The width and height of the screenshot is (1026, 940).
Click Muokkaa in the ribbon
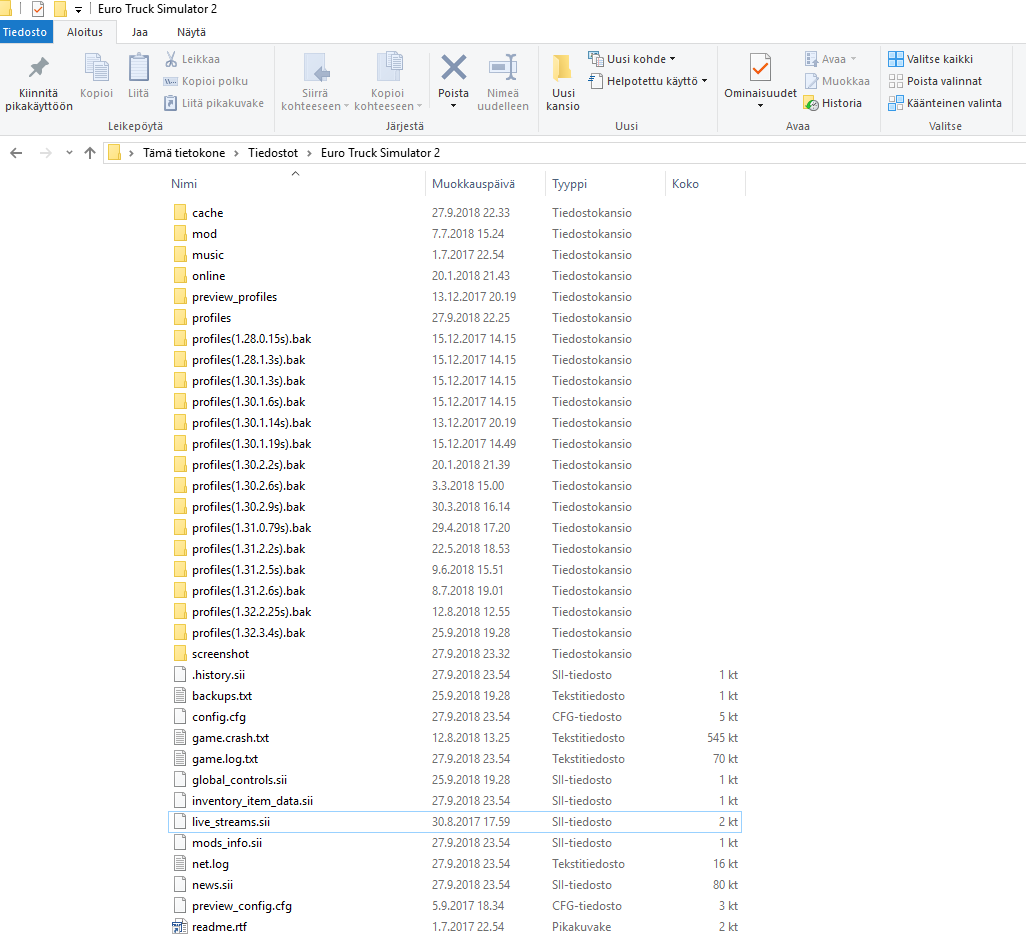pos(837,81)
